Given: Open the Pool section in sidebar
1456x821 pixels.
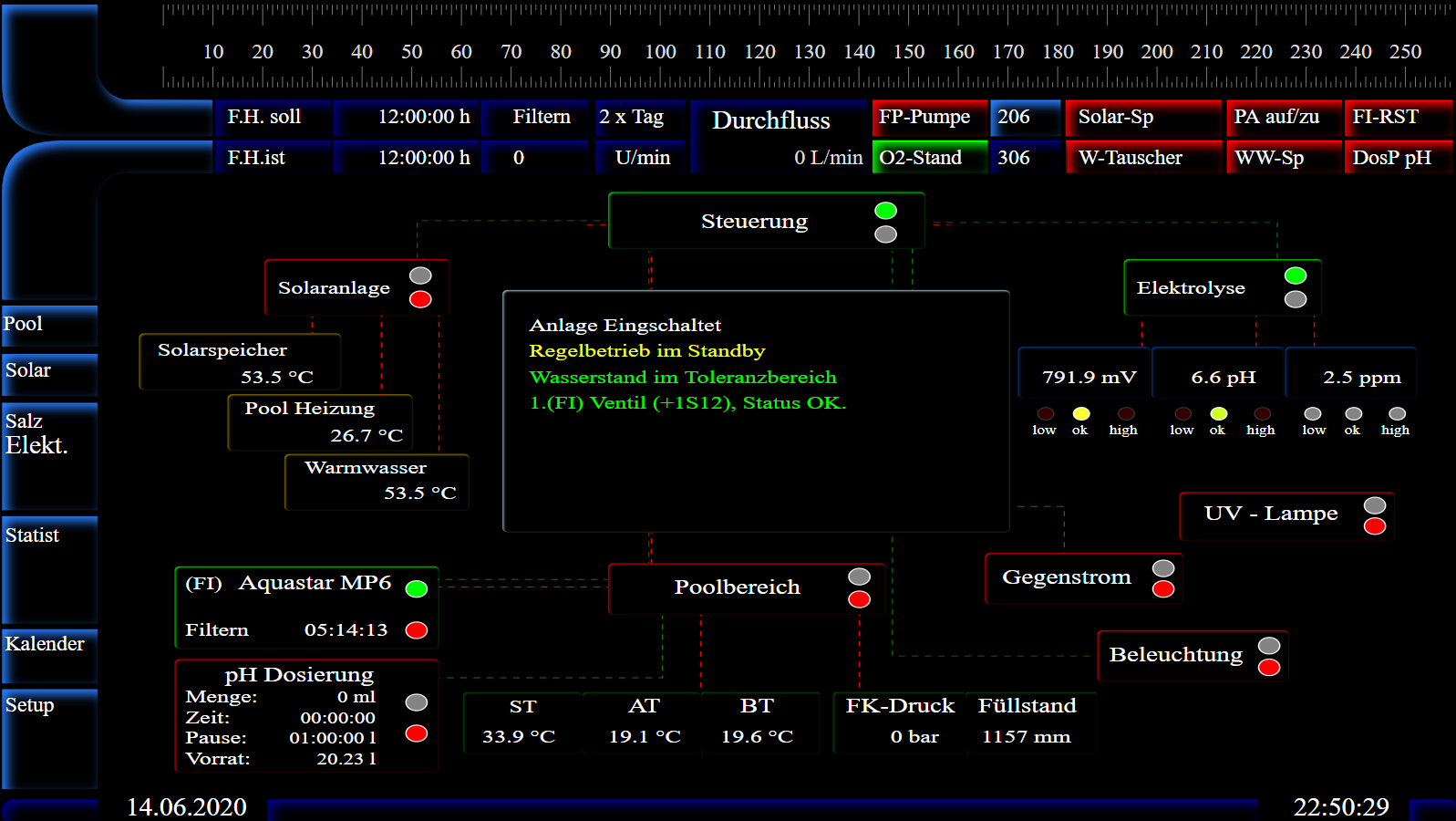Looking at the screenshot, I should [x=49, y=325].
